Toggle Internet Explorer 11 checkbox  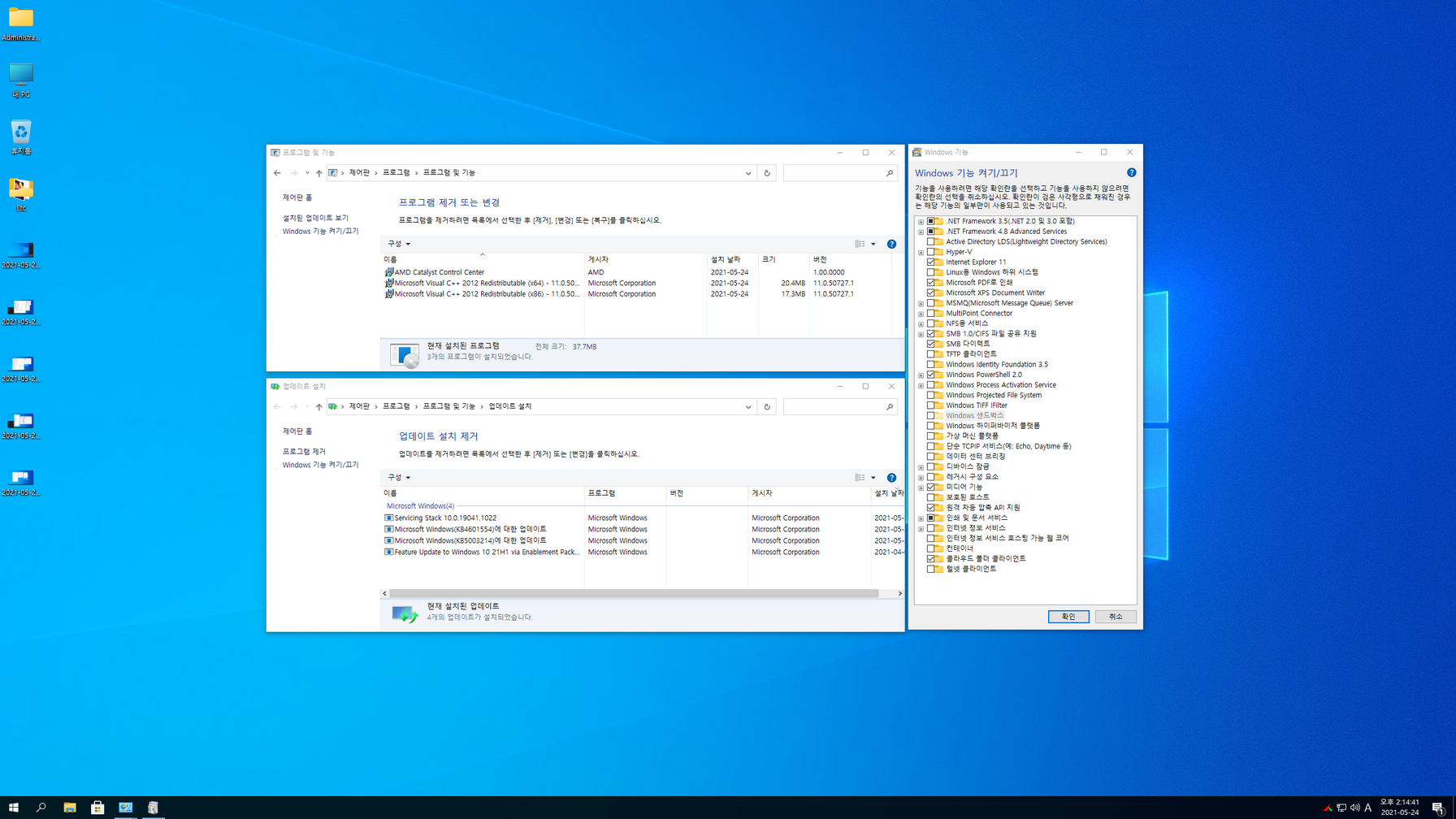pos(931,262)
